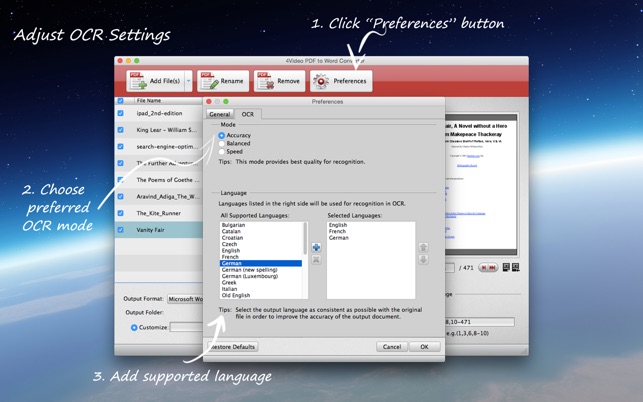Jump to last page in preview
This screenshot has width=643, height=402.
[493, 267]
